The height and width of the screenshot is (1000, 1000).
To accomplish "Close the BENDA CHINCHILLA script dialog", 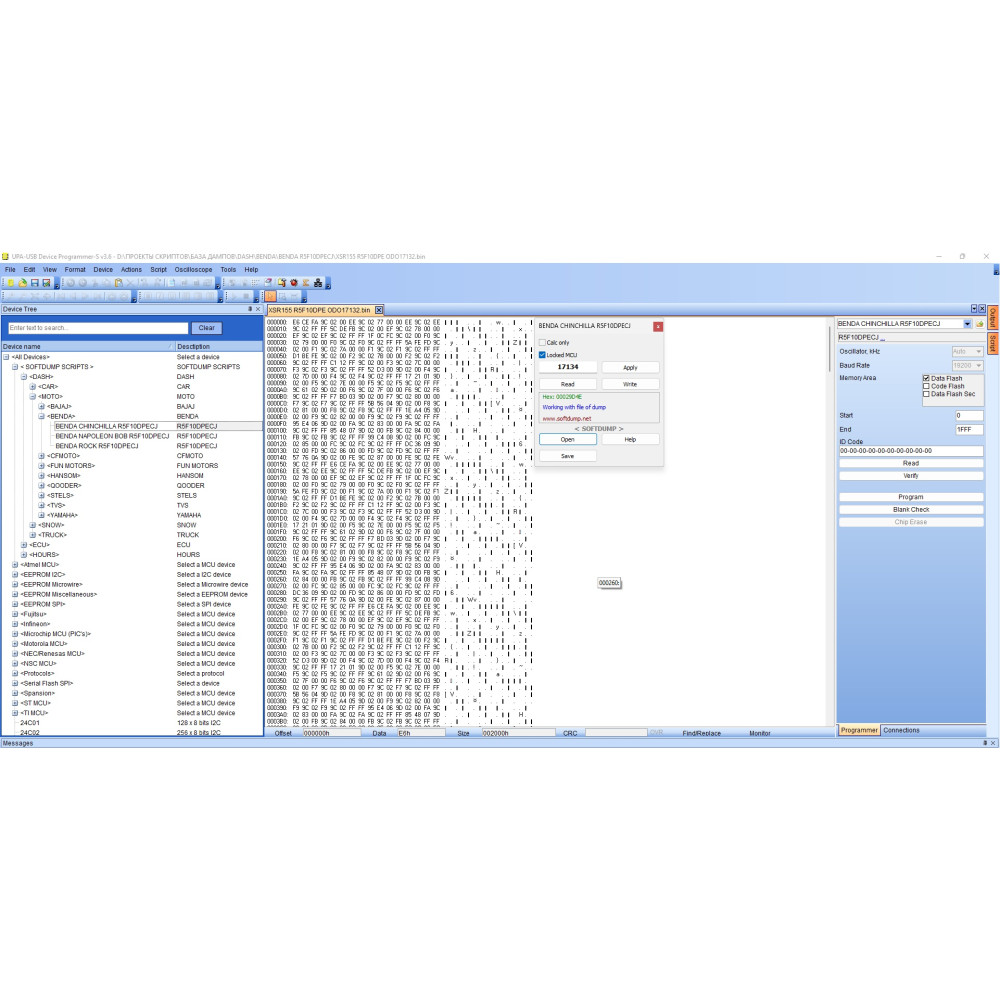I will pyautogui.click(x=658, y=326).
